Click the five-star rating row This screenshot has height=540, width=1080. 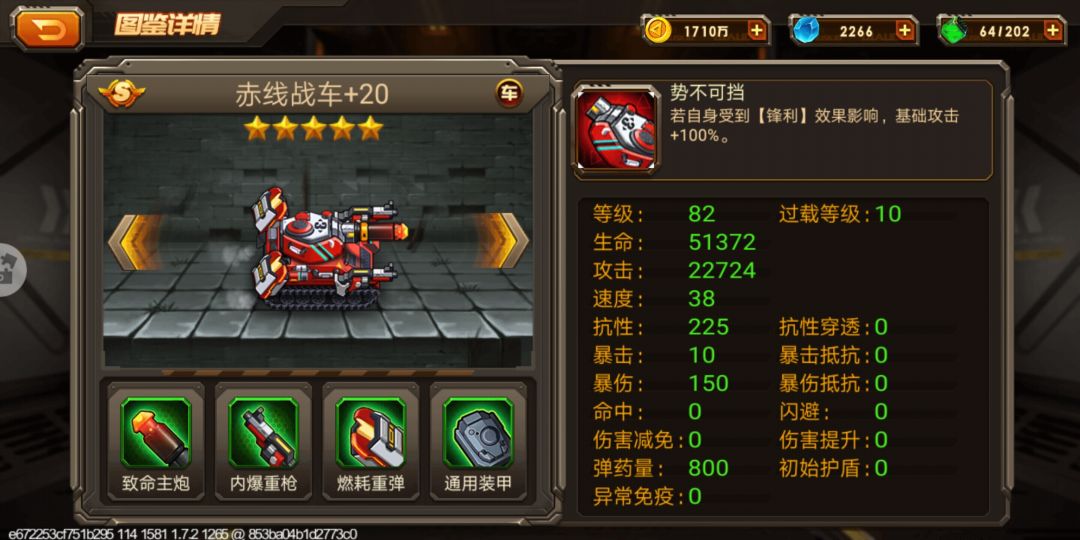coord(313,128)
